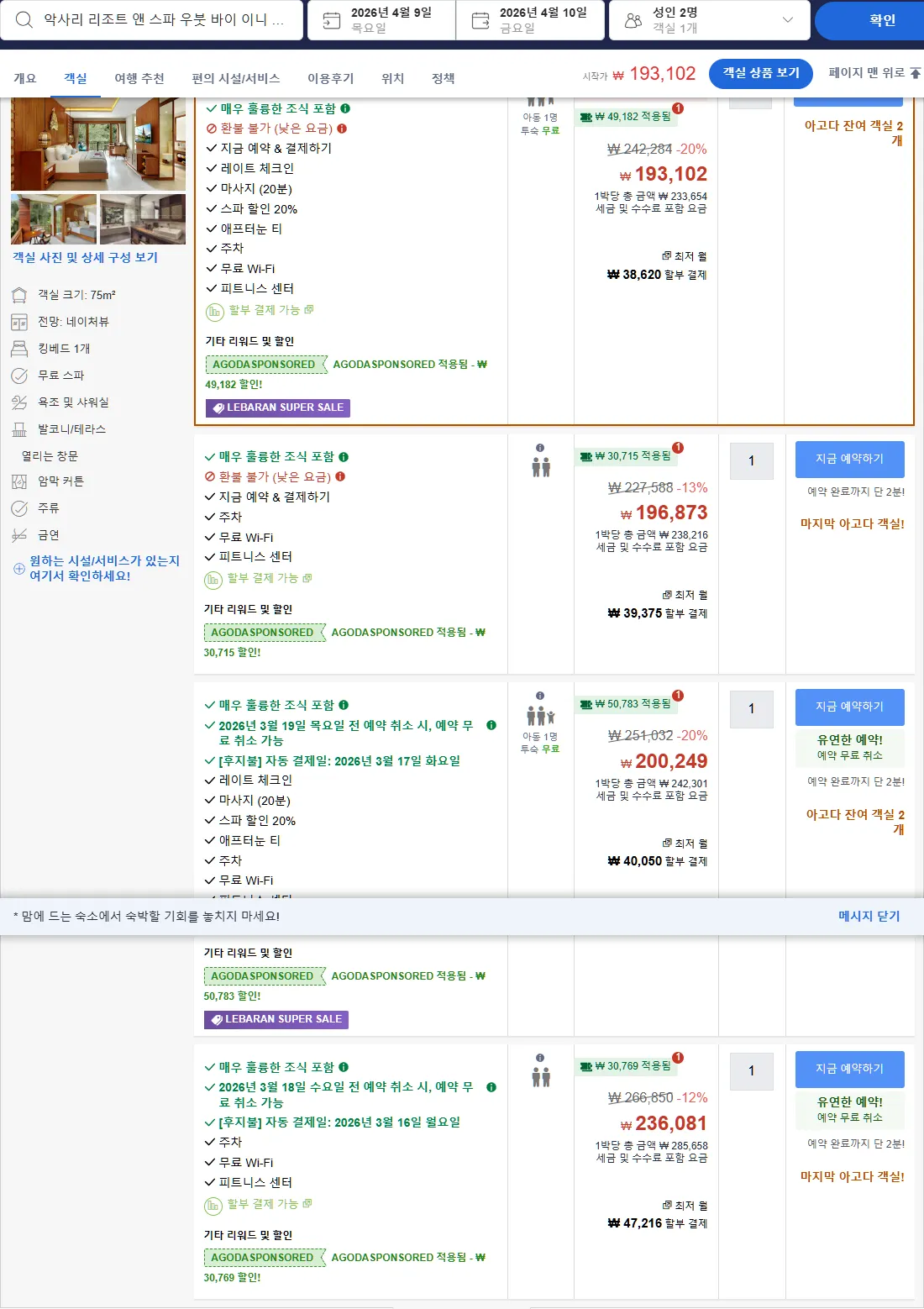Click the guests people icon
The image size is (924, 1309).
coord(633,20)
